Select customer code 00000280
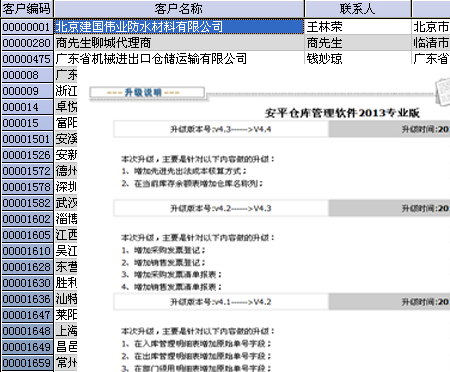The height and width of the screenshot is (372, 450). pos(27,43)
